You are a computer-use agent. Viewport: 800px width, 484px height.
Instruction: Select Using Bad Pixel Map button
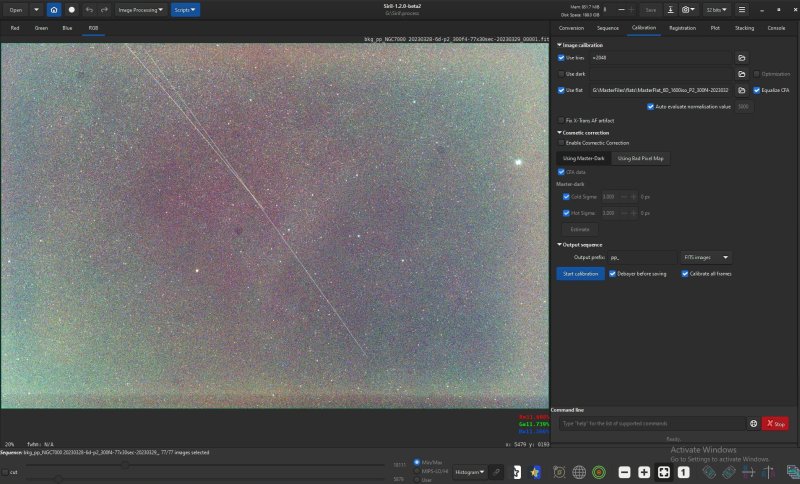tap(640, 159)
